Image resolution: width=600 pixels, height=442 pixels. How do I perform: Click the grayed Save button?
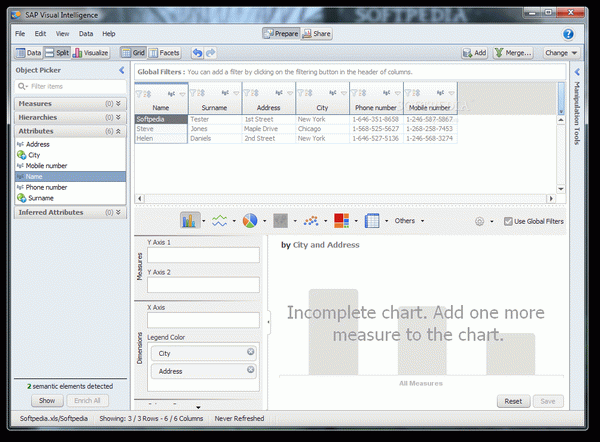click(x=548, y=401)
